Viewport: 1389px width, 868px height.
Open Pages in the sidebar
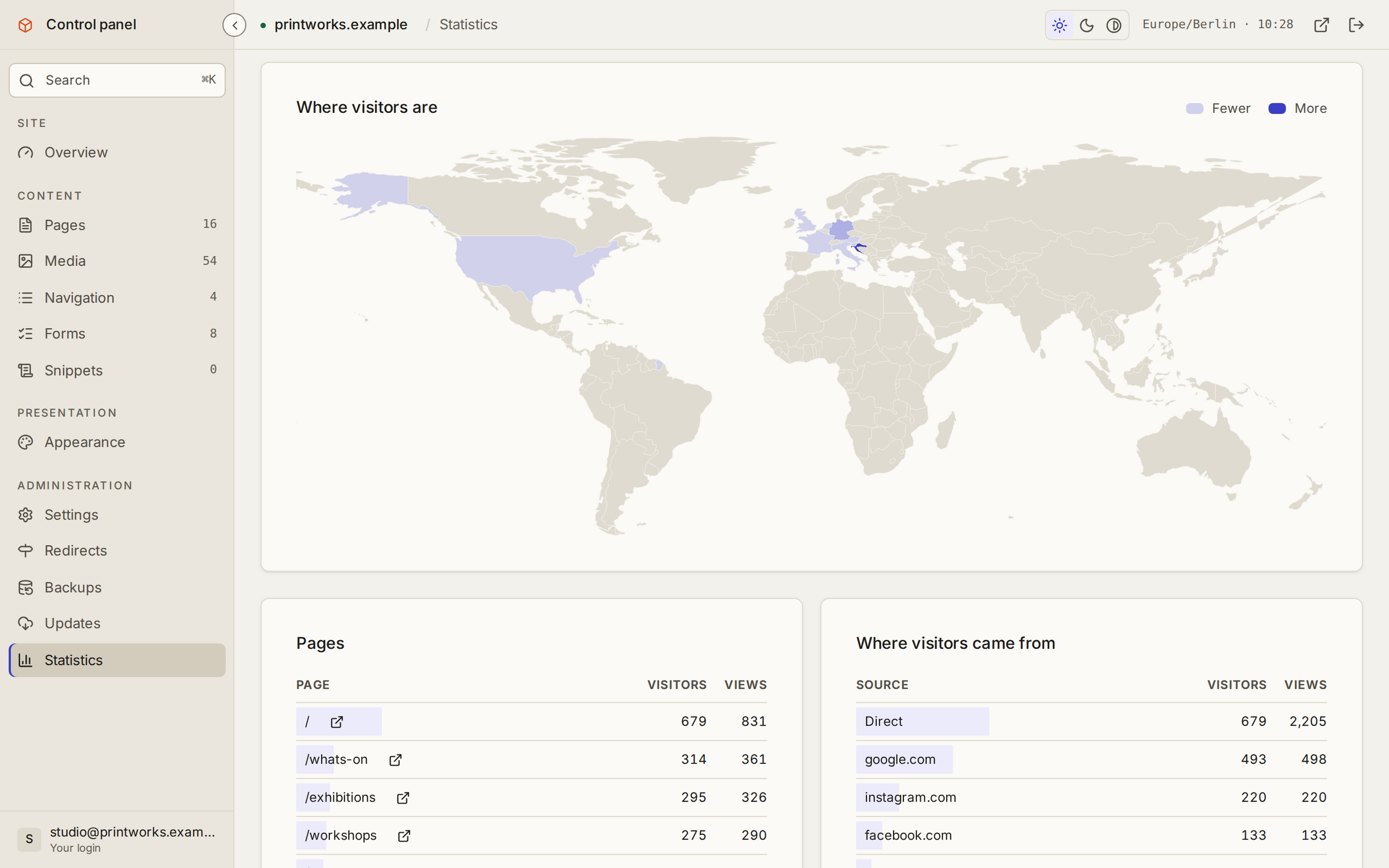[117, 225]
